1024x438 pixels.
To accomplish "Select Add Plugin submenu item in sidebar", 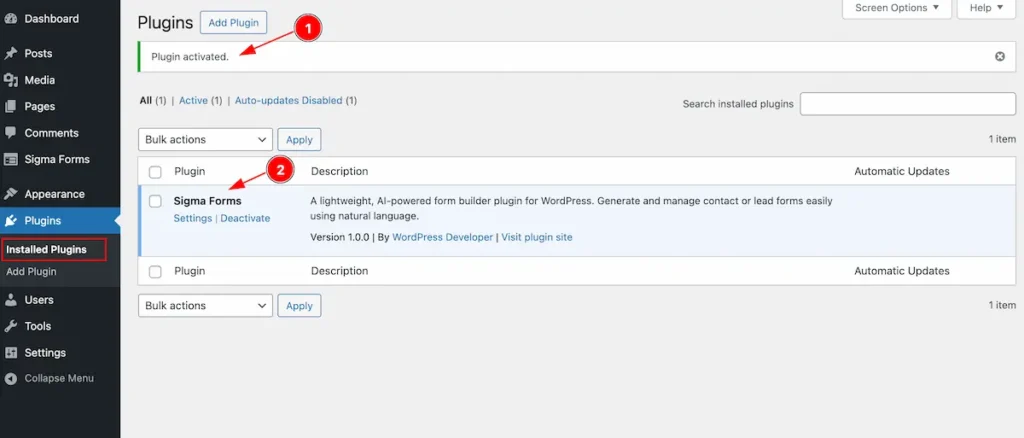I will click(x=31, y=272).
